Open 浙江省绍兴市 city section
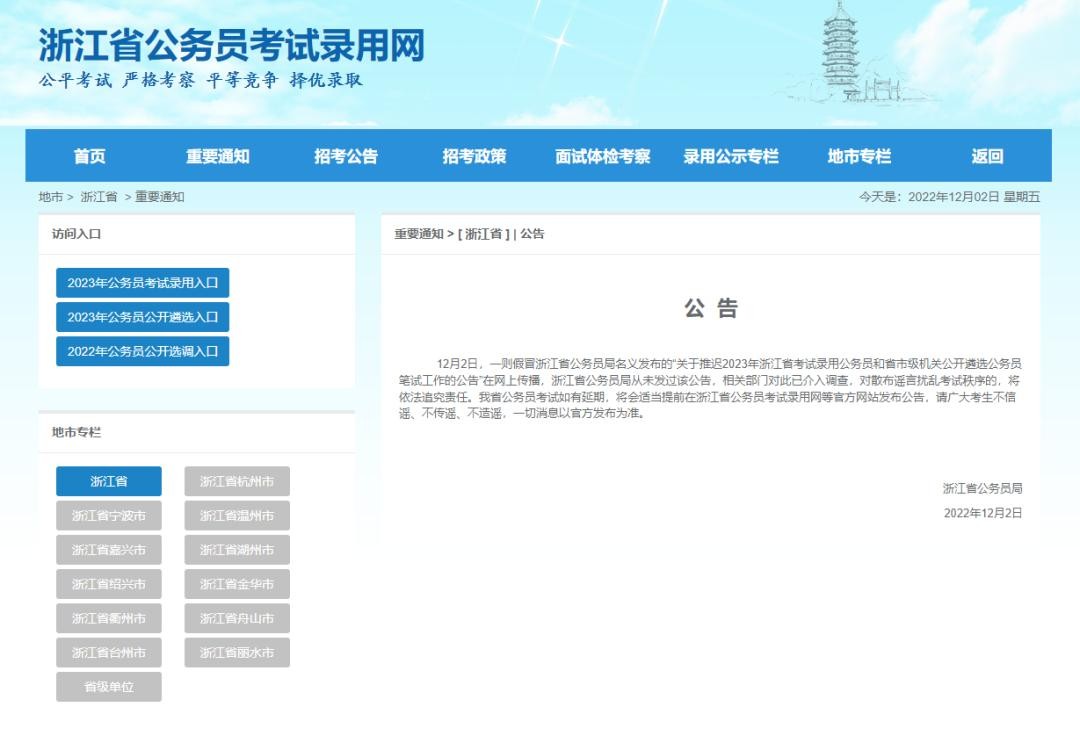1080x743 pixels. tap(108, 584)
